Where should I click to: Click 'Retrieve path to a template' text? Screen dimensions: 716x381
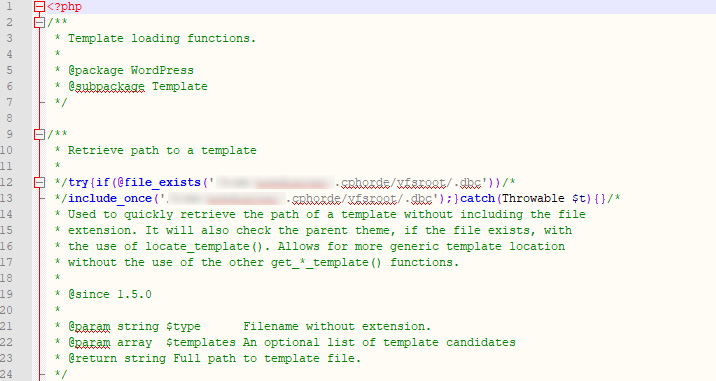(x=162, y=150)
